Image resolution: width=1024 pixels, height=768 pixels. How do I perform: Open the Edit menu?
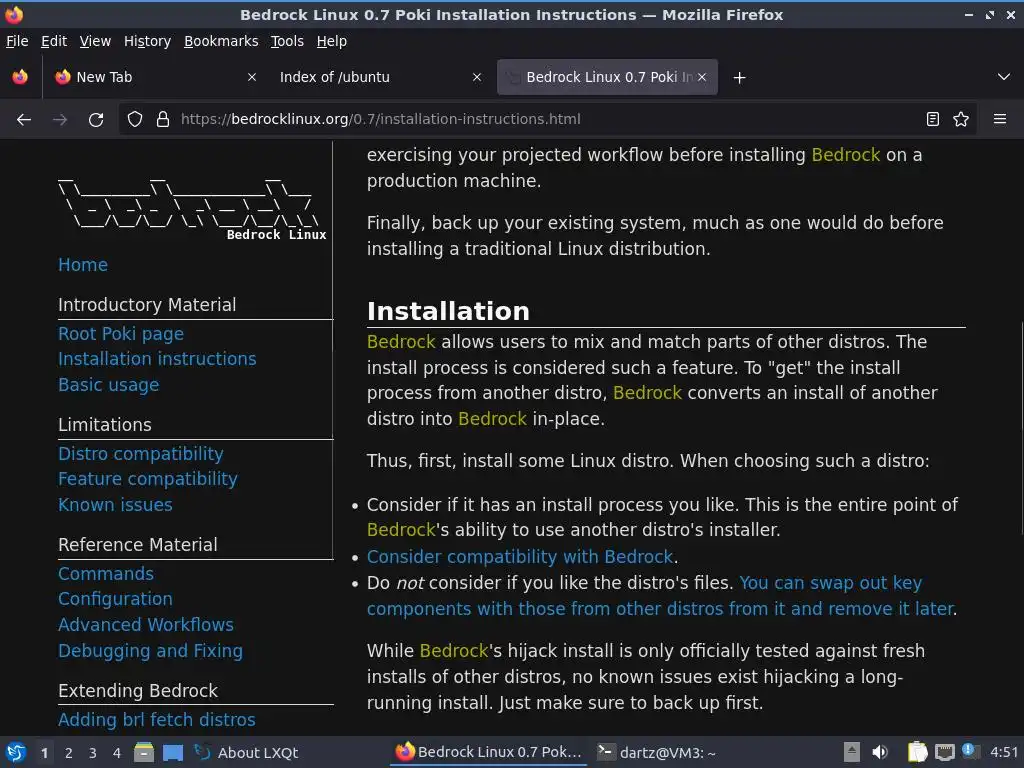pyautogui.click(x=54, y=41)
